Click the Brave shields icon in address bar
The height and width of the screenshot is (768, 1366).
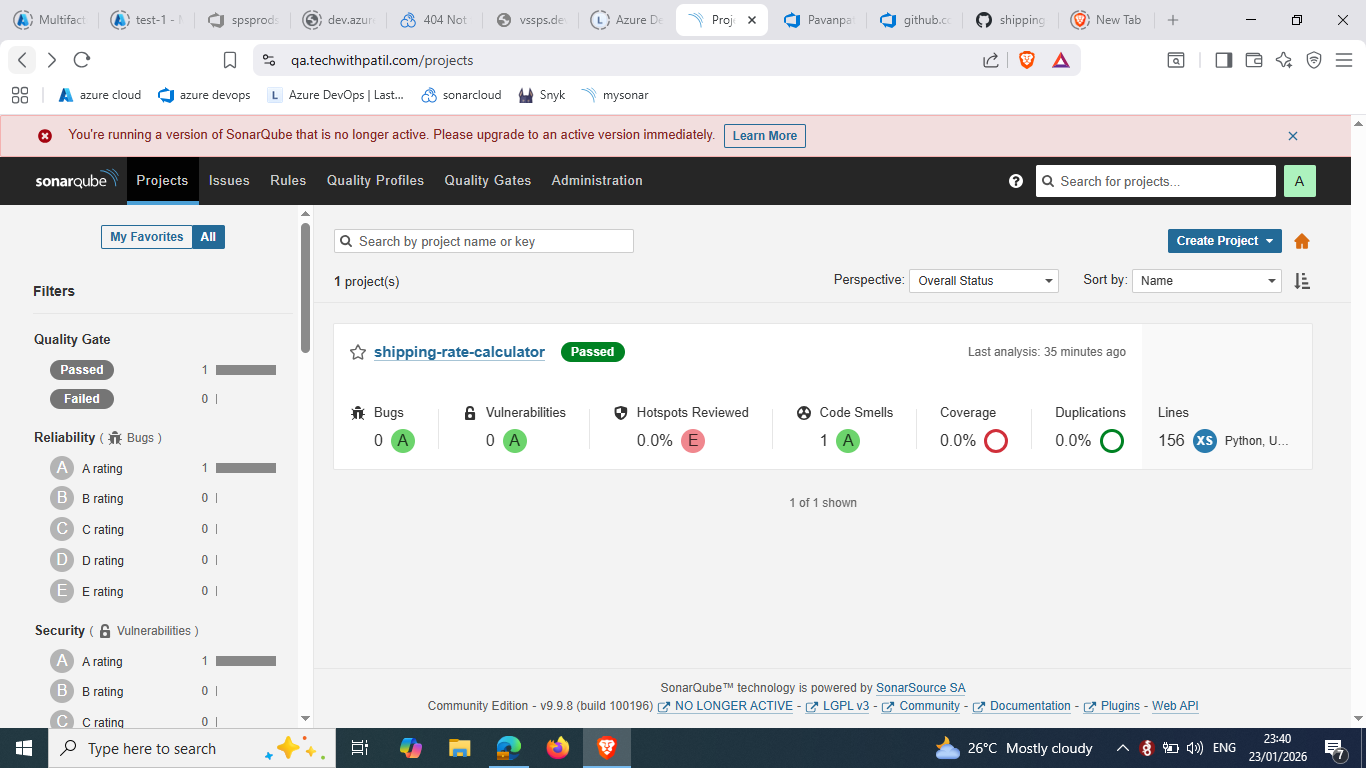1026,60
